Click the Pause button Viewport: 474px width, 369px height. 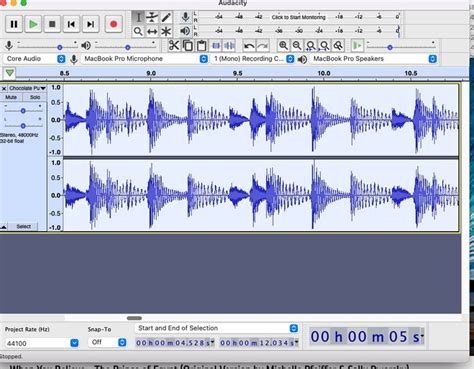pos(14,24)
